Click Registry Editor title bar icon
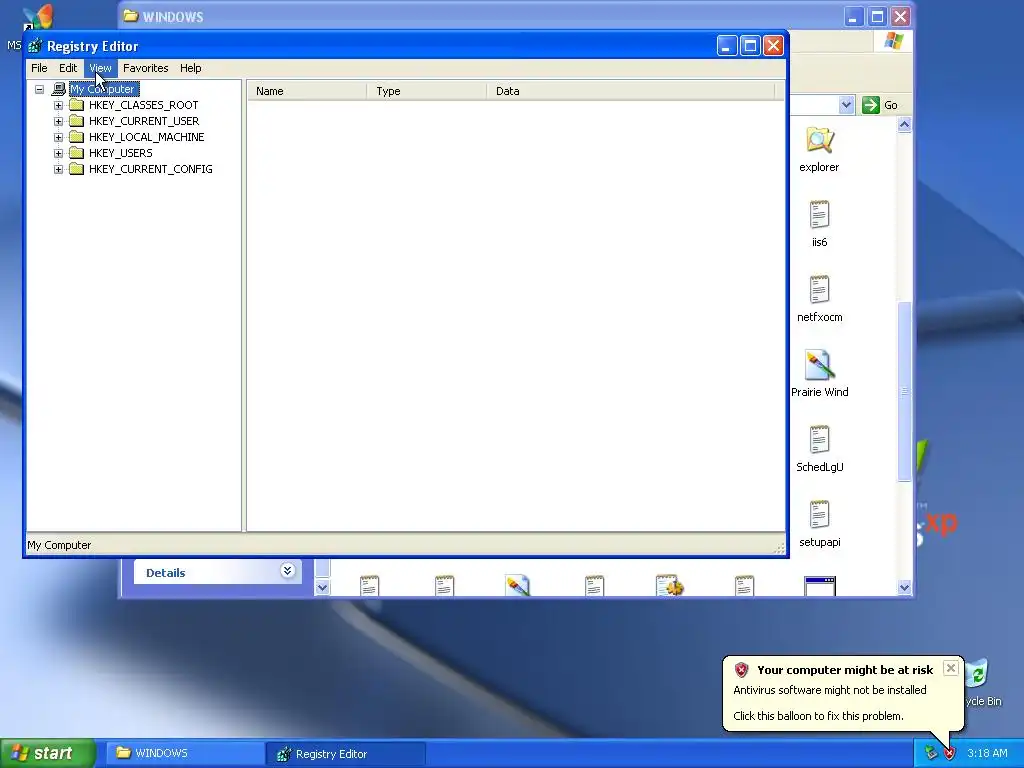The width and height of the screenshot is (1024, 768). [x=35, y=46]
